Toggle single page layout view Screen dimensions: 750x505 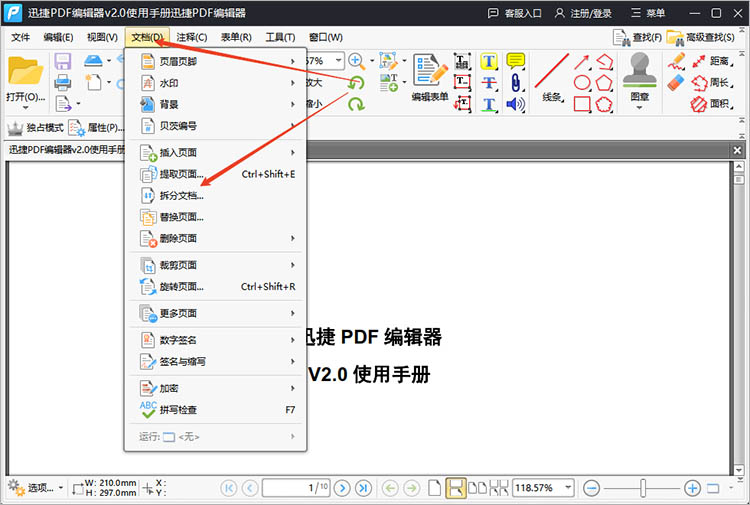tap(434, 488)
